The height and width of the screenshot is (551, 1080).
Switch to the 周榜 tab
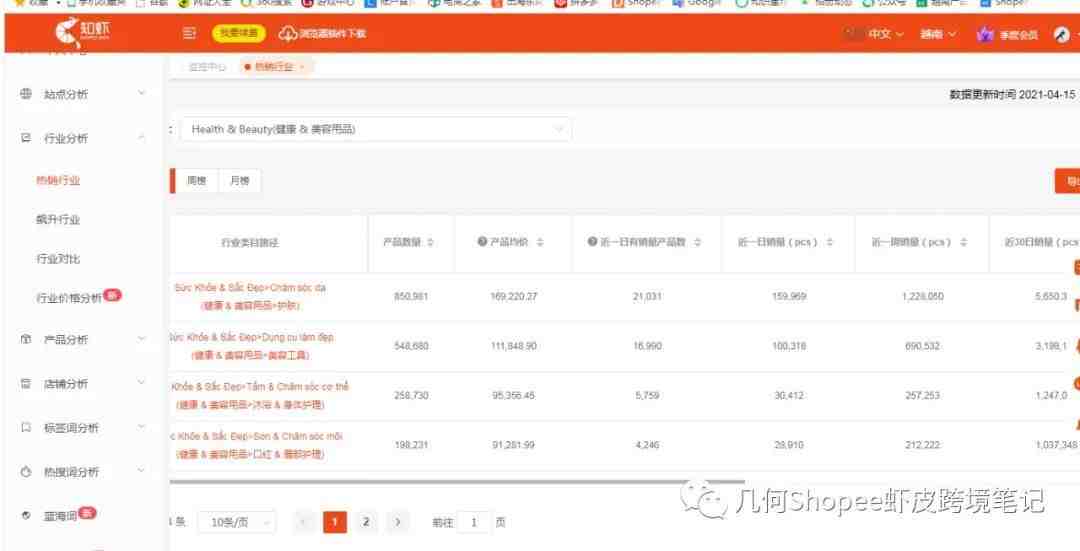[x=196, y=180]
